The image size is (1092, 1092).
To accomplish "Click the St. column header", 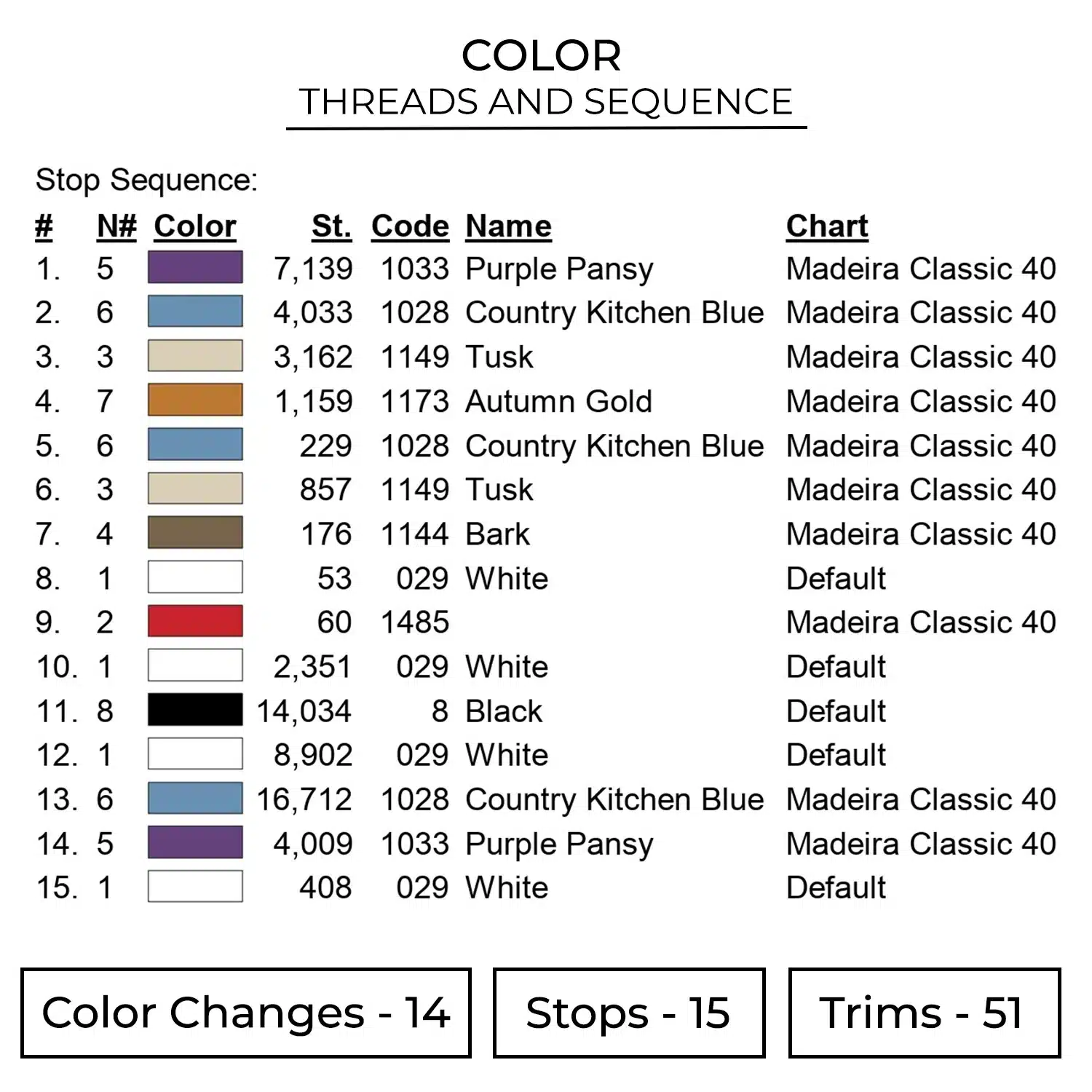I will tap(331, 226).
